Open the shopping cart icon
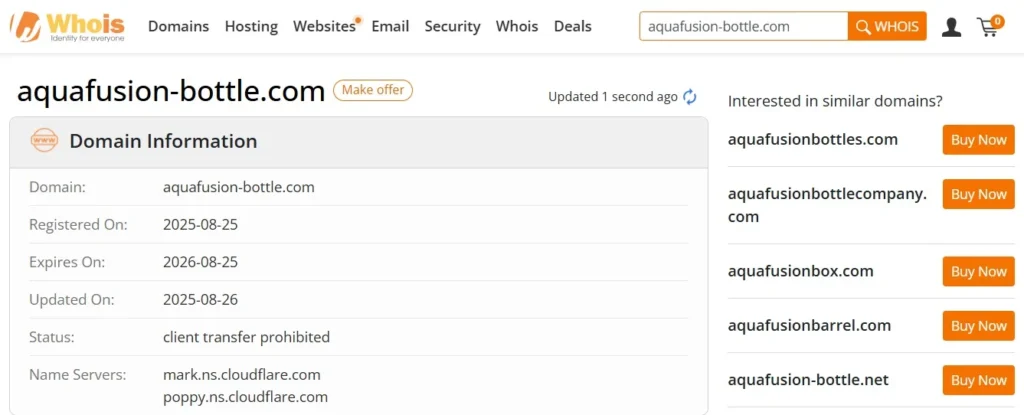 pos(989,26)
